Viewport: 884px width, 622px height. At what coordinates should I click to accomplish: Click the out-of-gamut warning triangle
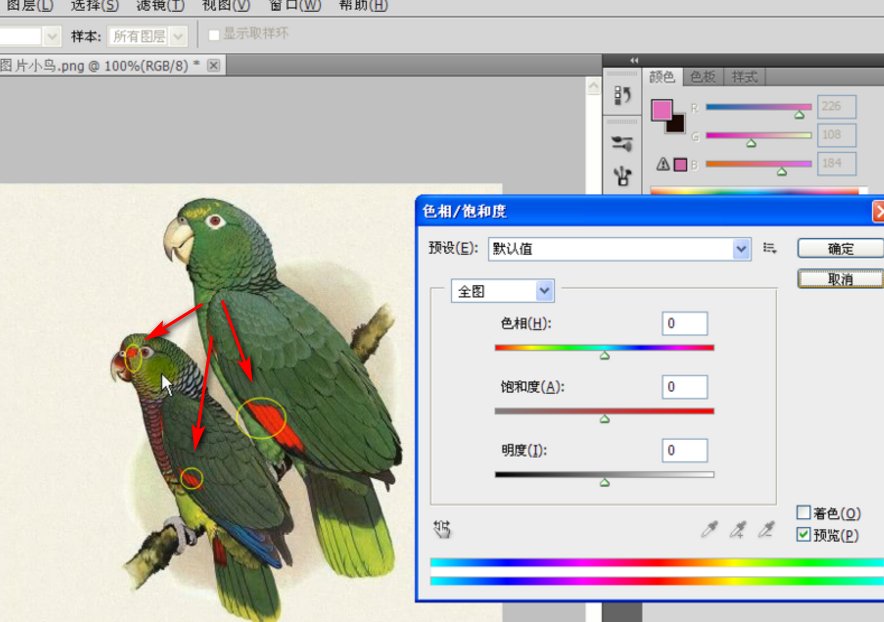(x=662, y=164)
